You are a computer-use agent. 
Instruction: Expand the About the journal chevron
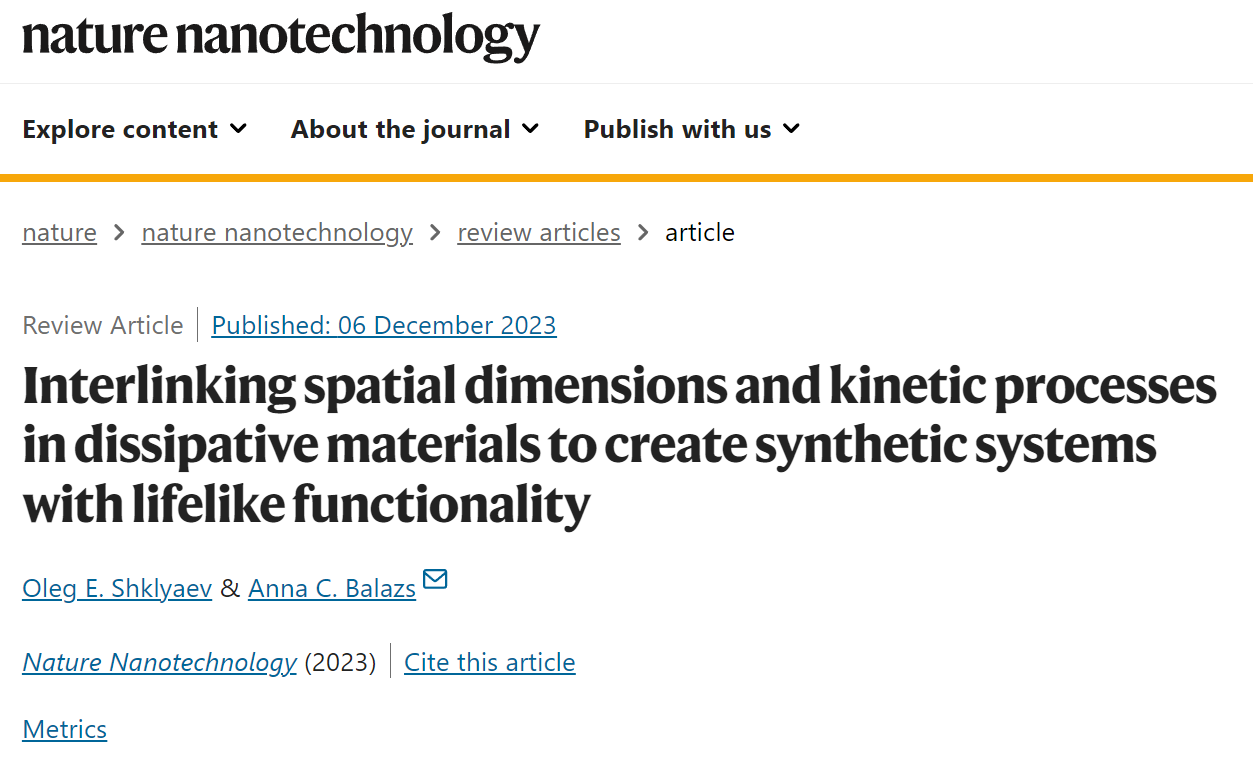tap(530, 129)
